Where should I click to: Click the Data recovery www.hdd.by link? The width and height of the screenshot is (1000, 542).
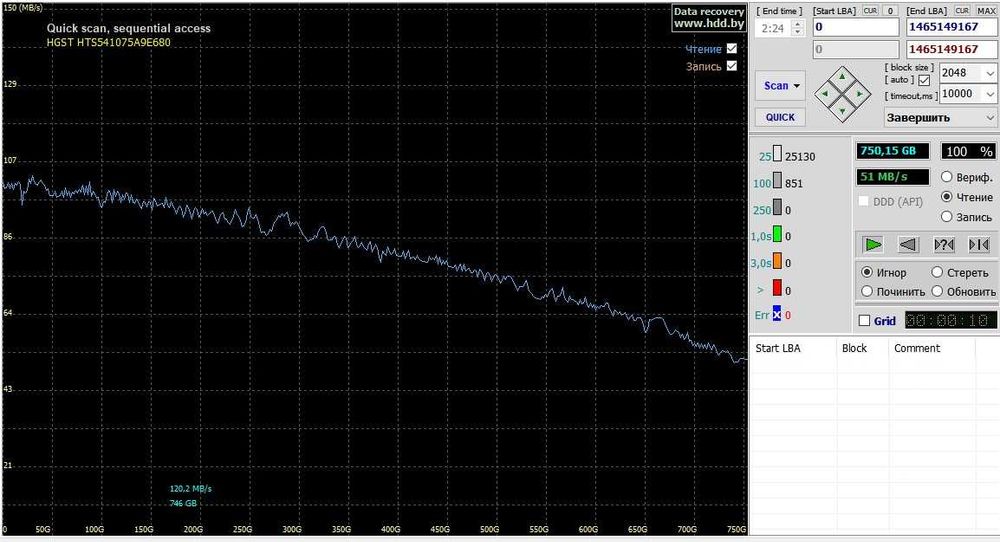click(709, 18)
